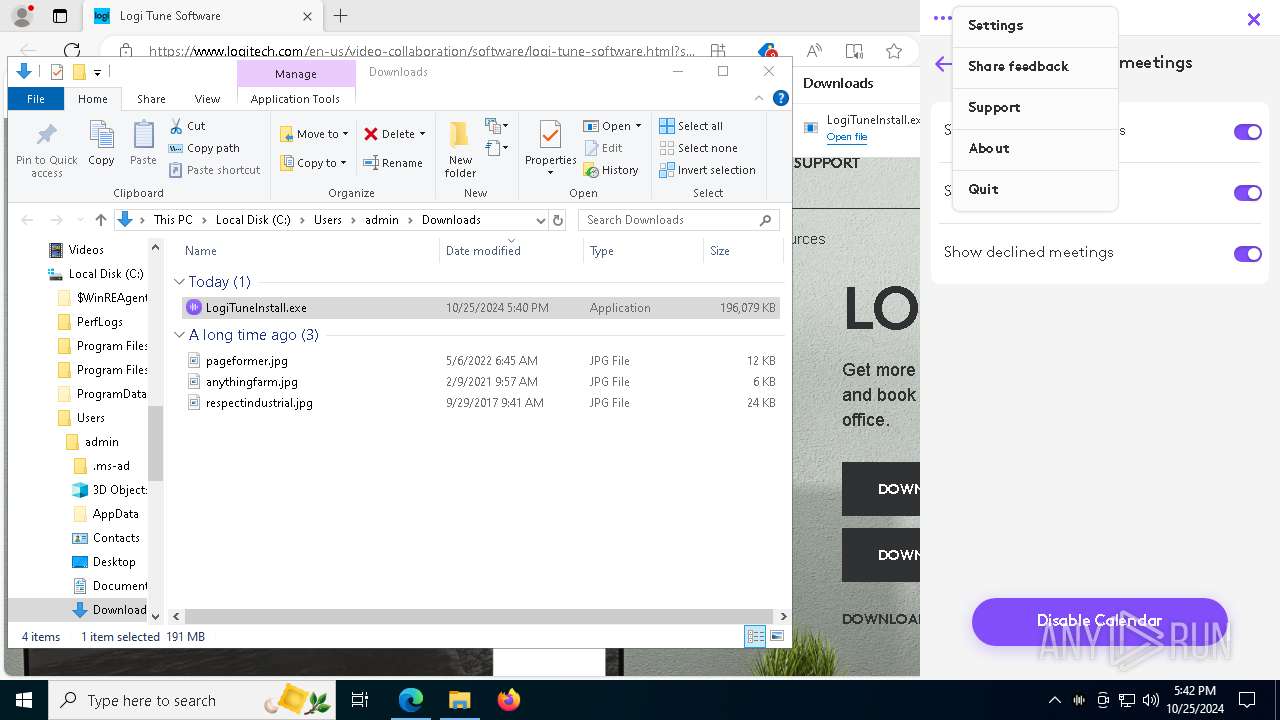Choose Quit in Logi Tune menu
Image resolution: width=1280 pixels, height=720 pixels.
[1035, 190]
